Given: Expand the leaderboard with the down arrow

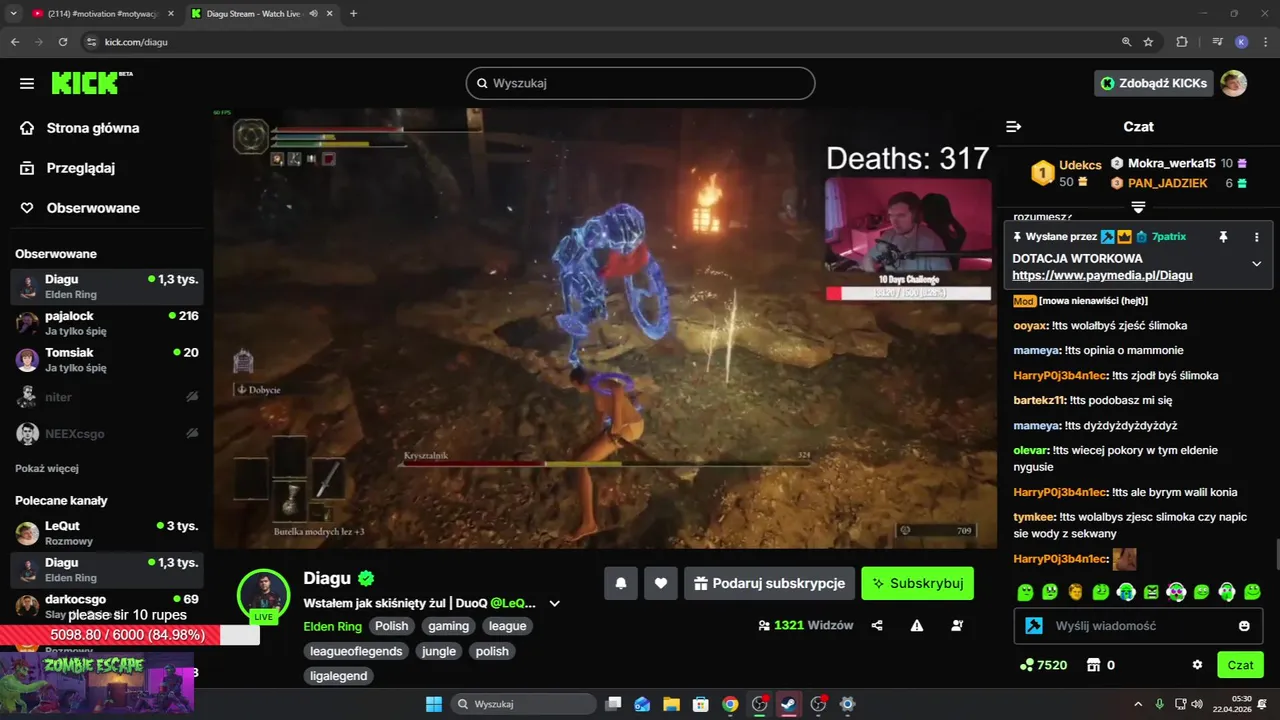Looking at the screenshot, I should (x=1138, y=207).
